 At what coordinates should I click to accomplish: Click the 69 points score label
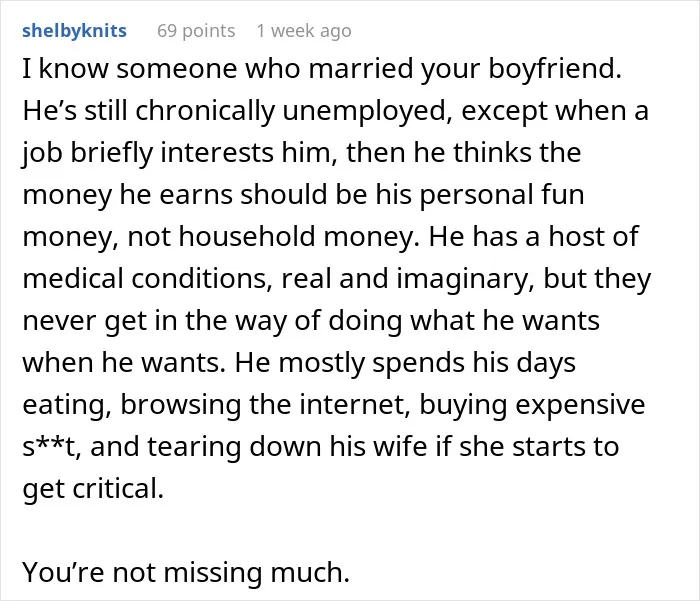tap(196, 31)
